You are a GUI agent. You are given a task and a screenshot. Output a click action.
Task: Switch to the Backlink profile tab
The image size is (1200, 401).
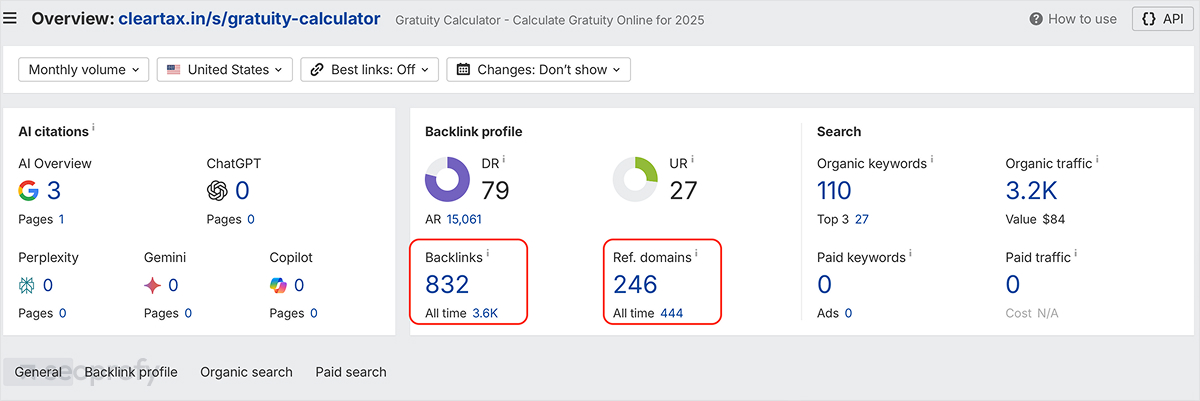131,372
